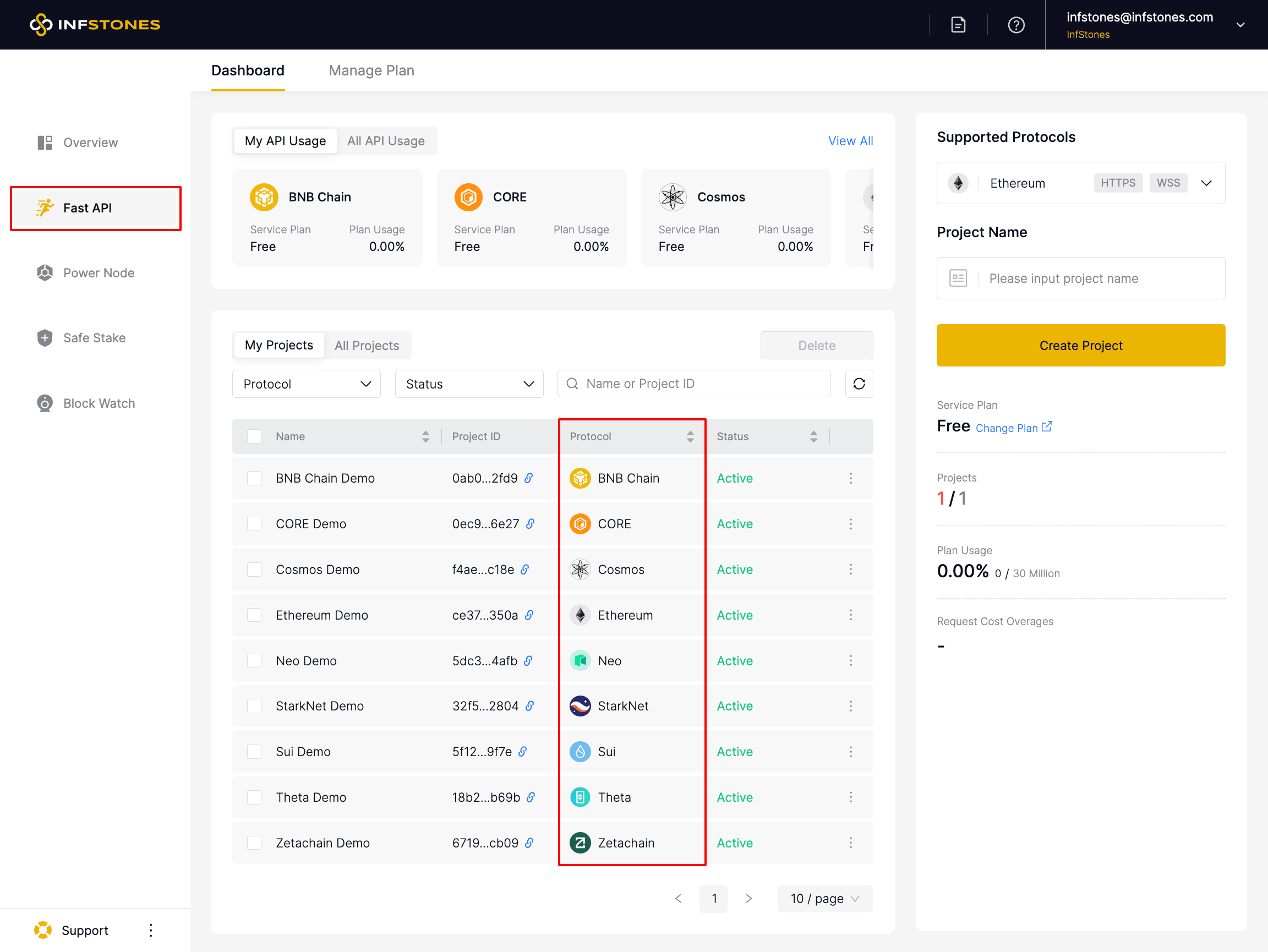Select Theta Demo row checkbox
Screen dimensions: 1268x952
tap(254, 797)
